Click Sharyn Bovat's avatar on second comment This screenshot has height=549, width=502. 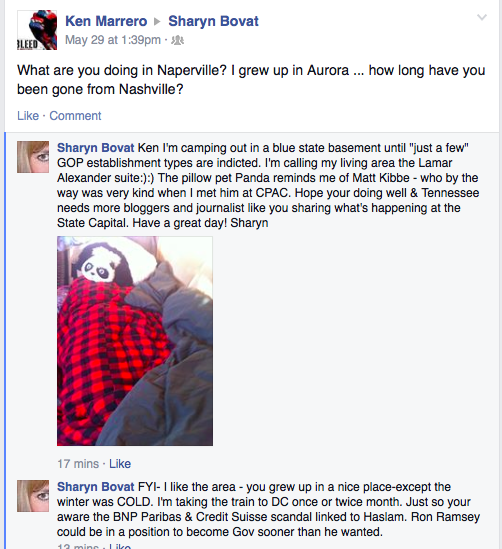[x=33, y=496]
